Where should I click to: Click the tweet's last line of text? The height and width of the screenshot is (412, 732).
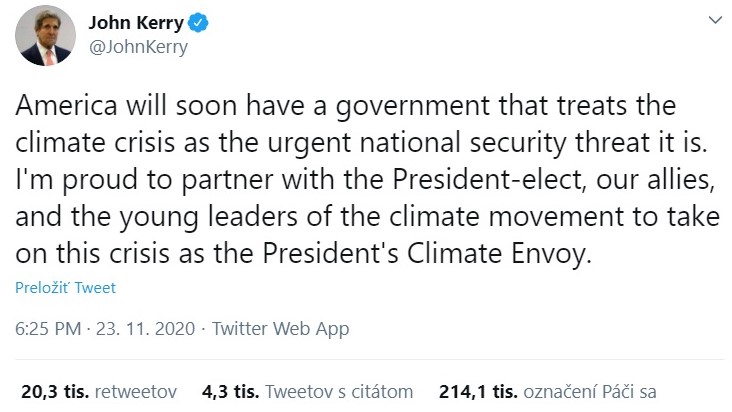304,254
